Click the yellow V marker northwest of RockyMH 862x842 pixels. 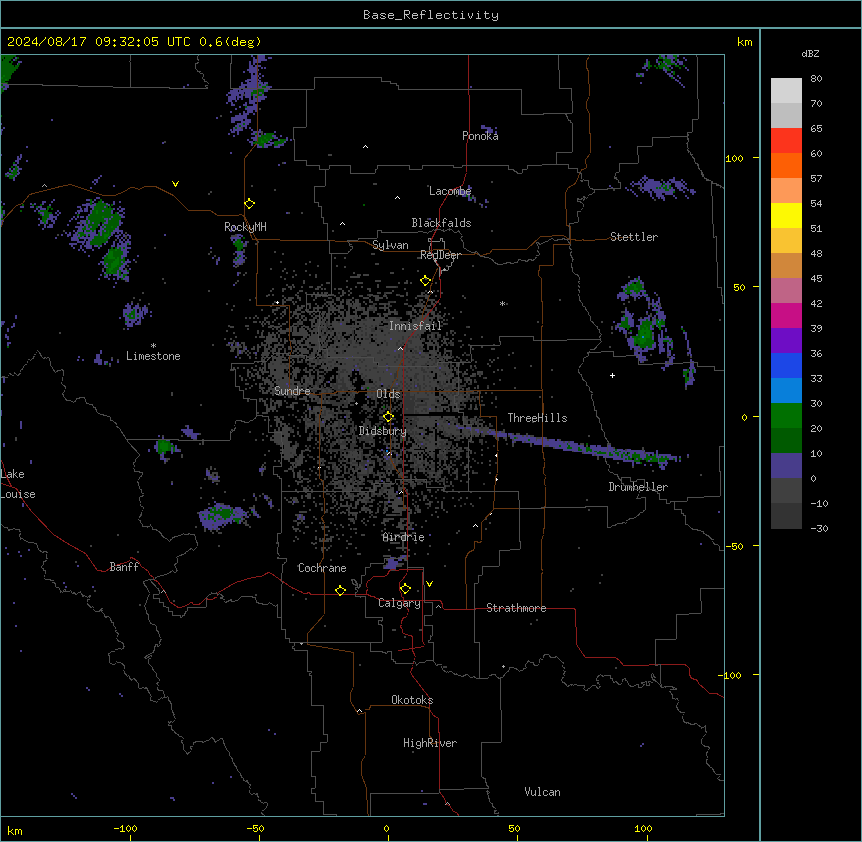[175, 184]
